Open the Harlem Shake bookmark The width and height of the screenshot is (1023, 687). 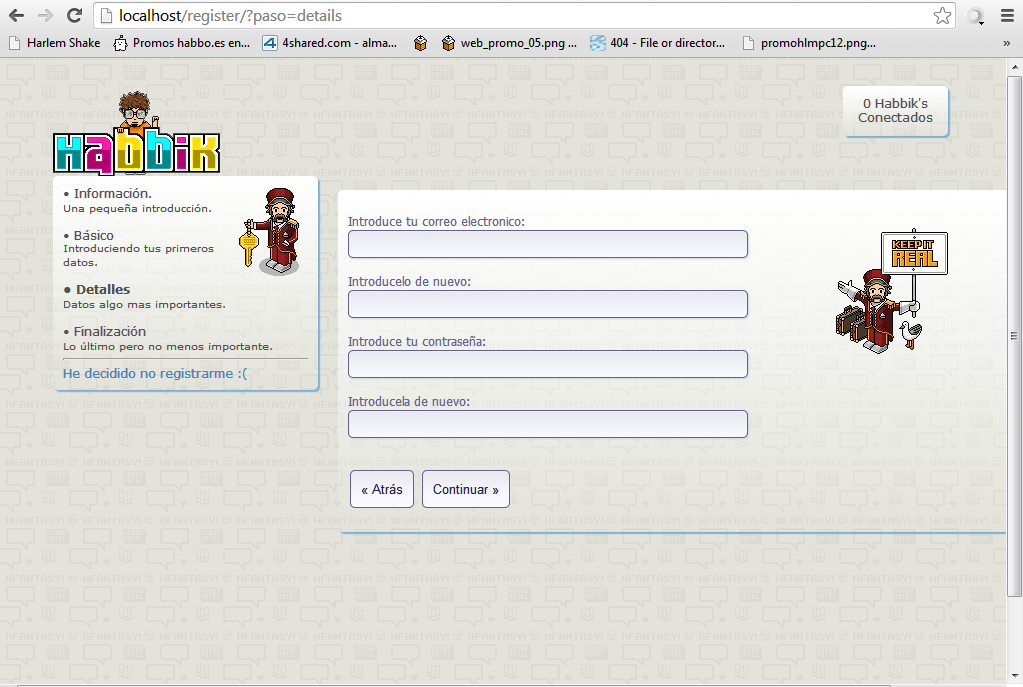[55, 43]
